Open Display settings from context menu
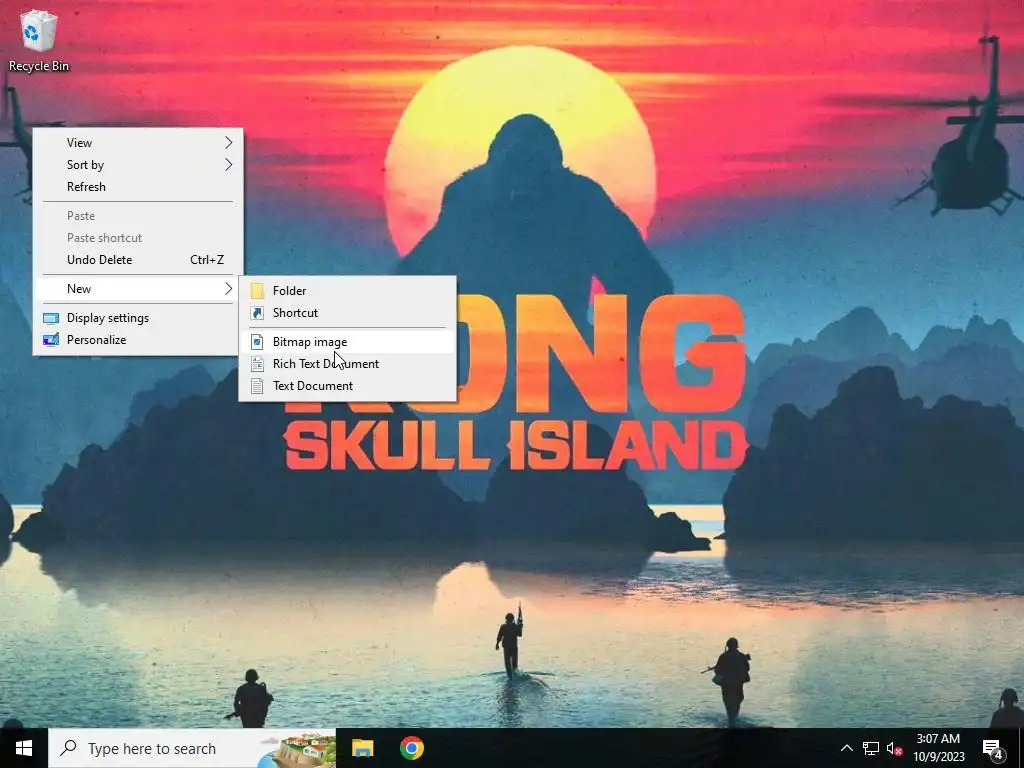The width and height of the screenshot is (1024, 768). pyautogui.click(x=138, y=318)
